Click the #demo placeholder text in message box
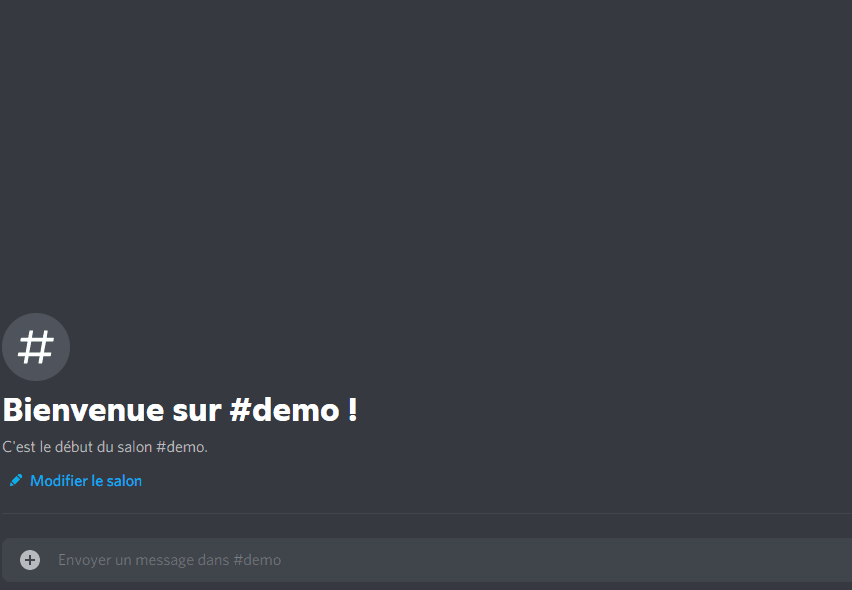The image size is (852, 590). pos(257,560)
